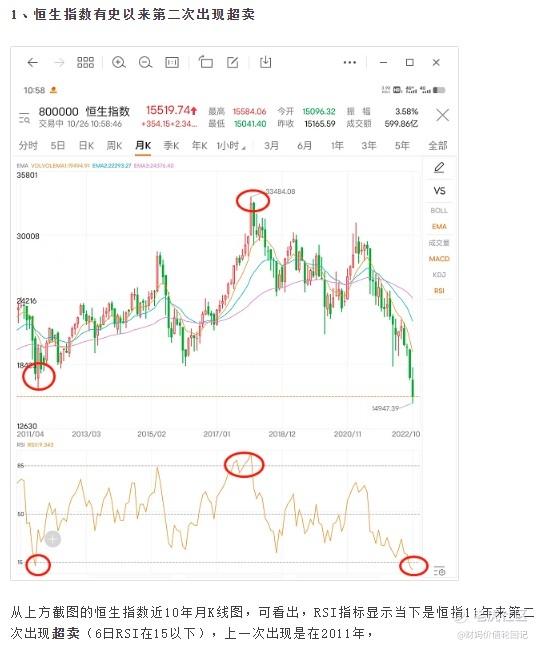
Task: Open the edit image icon
Action: [233, 63]
